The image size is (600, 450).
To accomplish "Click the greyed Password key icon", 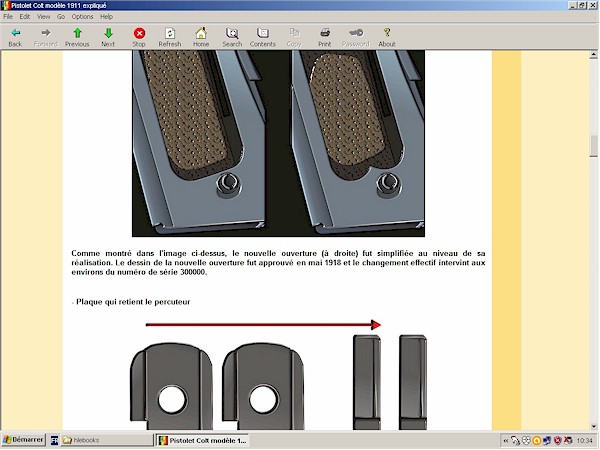I will [x=355, y=37].
